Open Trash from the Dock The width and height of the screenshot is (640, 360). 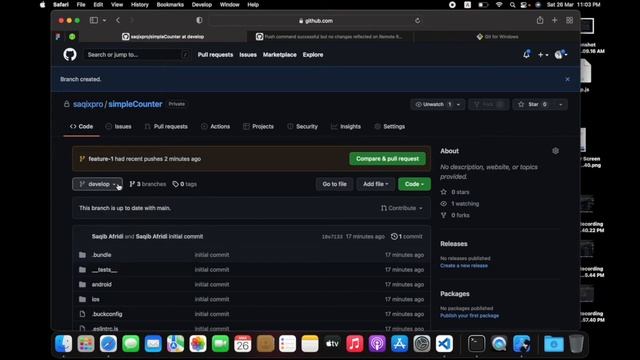click(576, 344)
